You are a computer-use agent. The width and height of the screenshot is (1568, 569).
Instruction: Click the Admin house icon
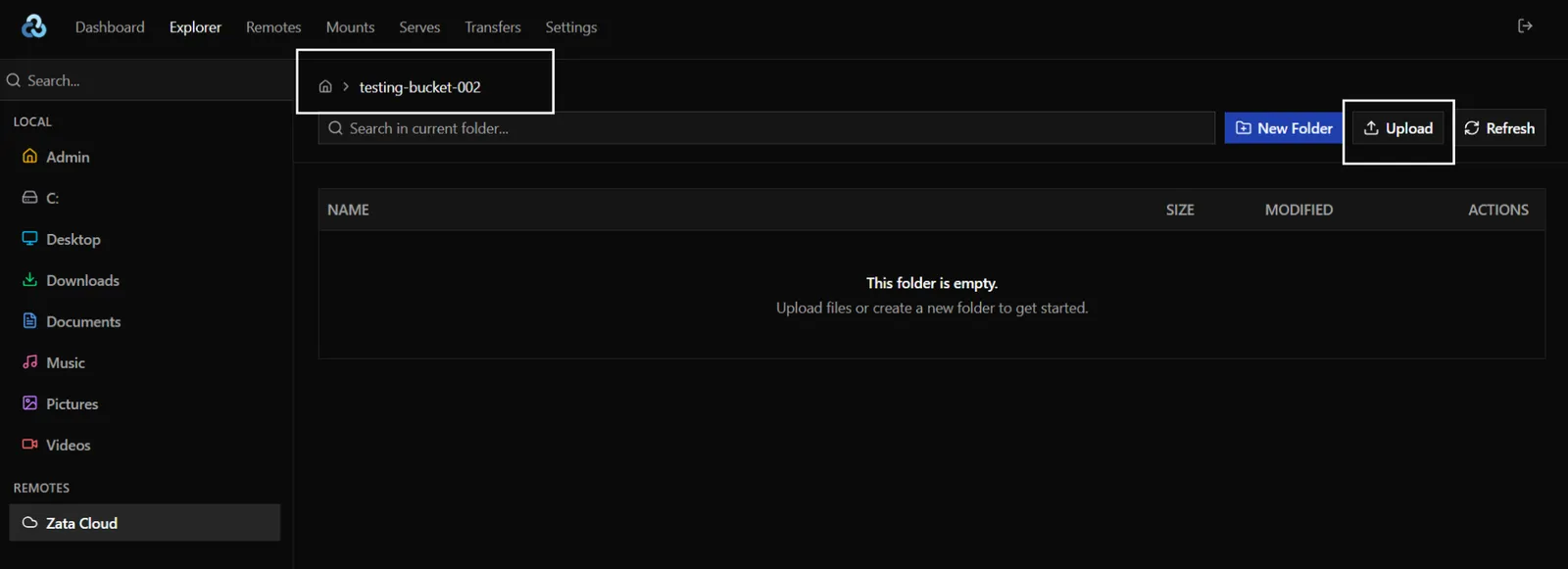pos(29,156)
